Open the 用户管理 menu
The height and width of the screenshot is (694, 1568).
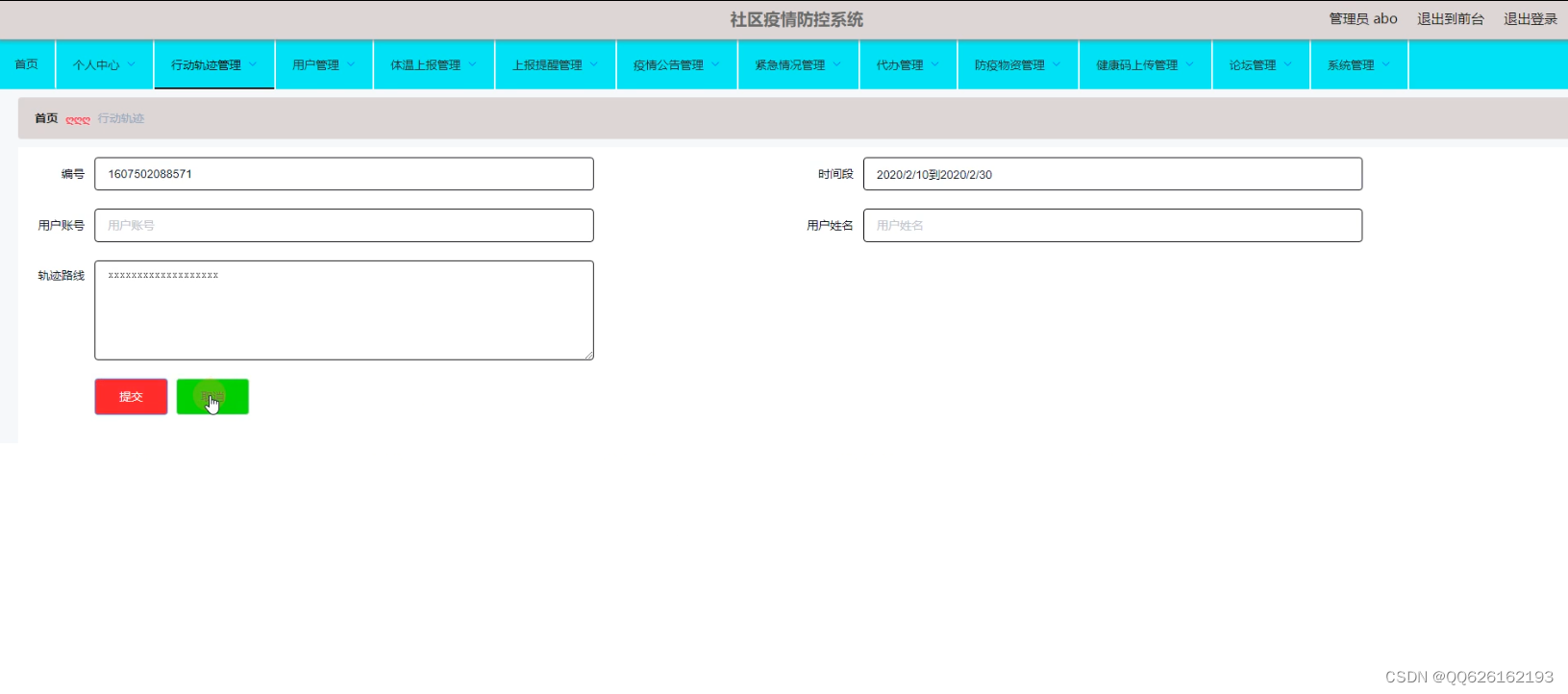click(x=324, y=64)
